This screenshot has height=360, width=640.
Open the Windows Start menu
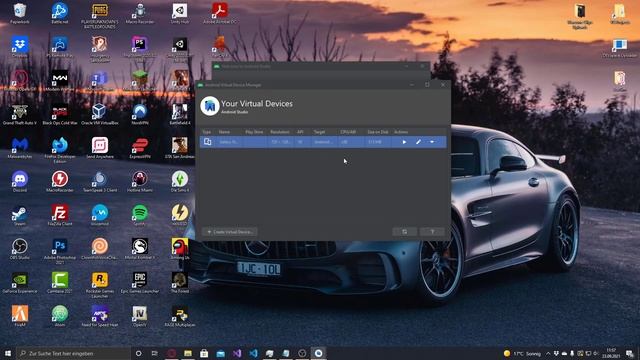click(8, 353)
